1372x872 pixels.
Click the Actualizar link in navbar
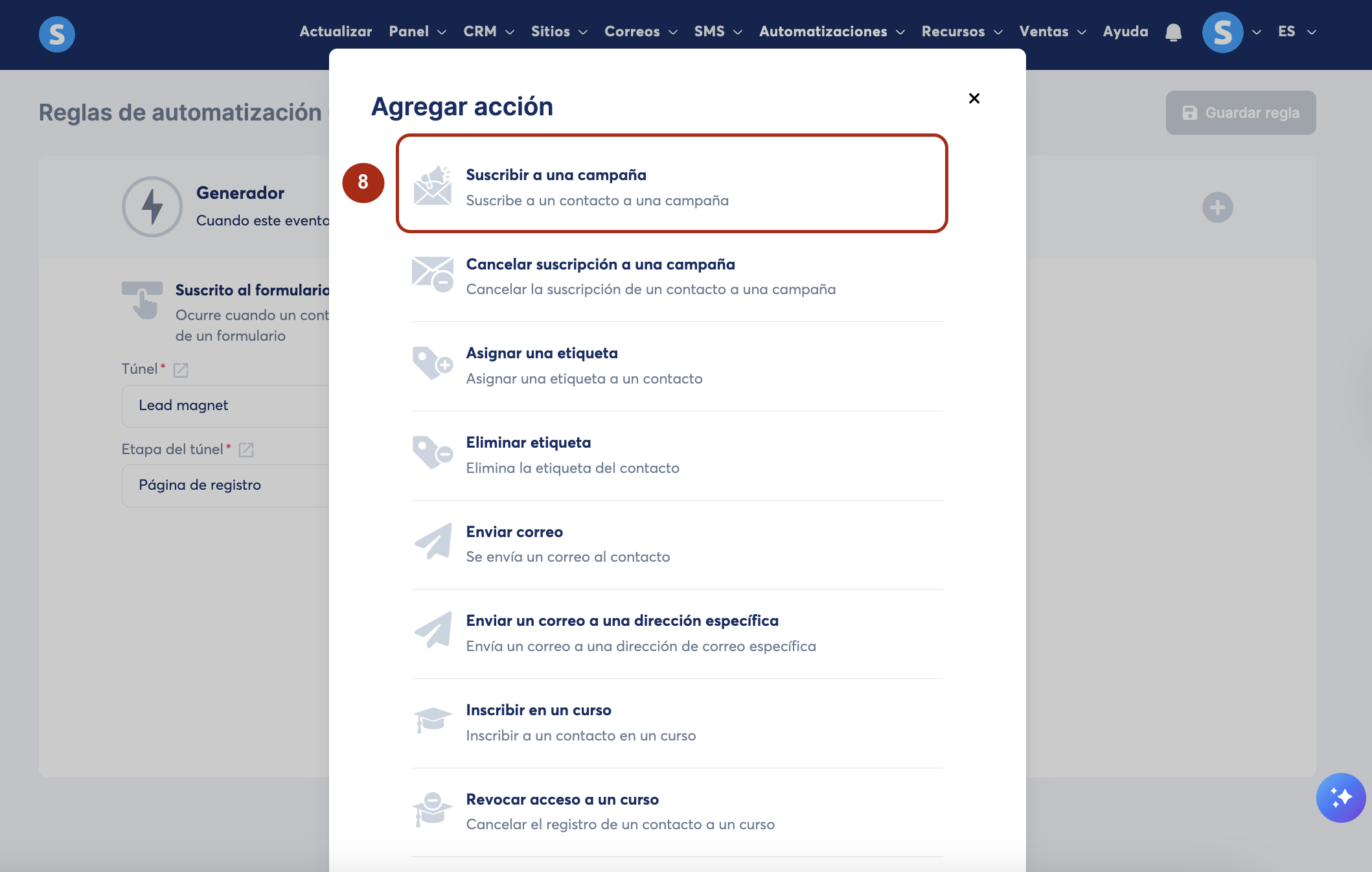(x=336, y=32)
